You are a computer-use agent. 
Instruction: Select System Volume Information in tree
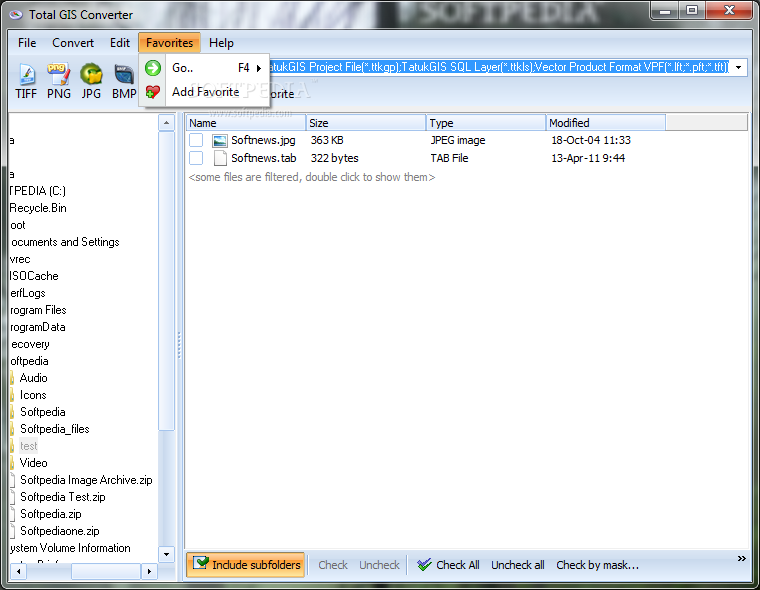coord(70,548)
